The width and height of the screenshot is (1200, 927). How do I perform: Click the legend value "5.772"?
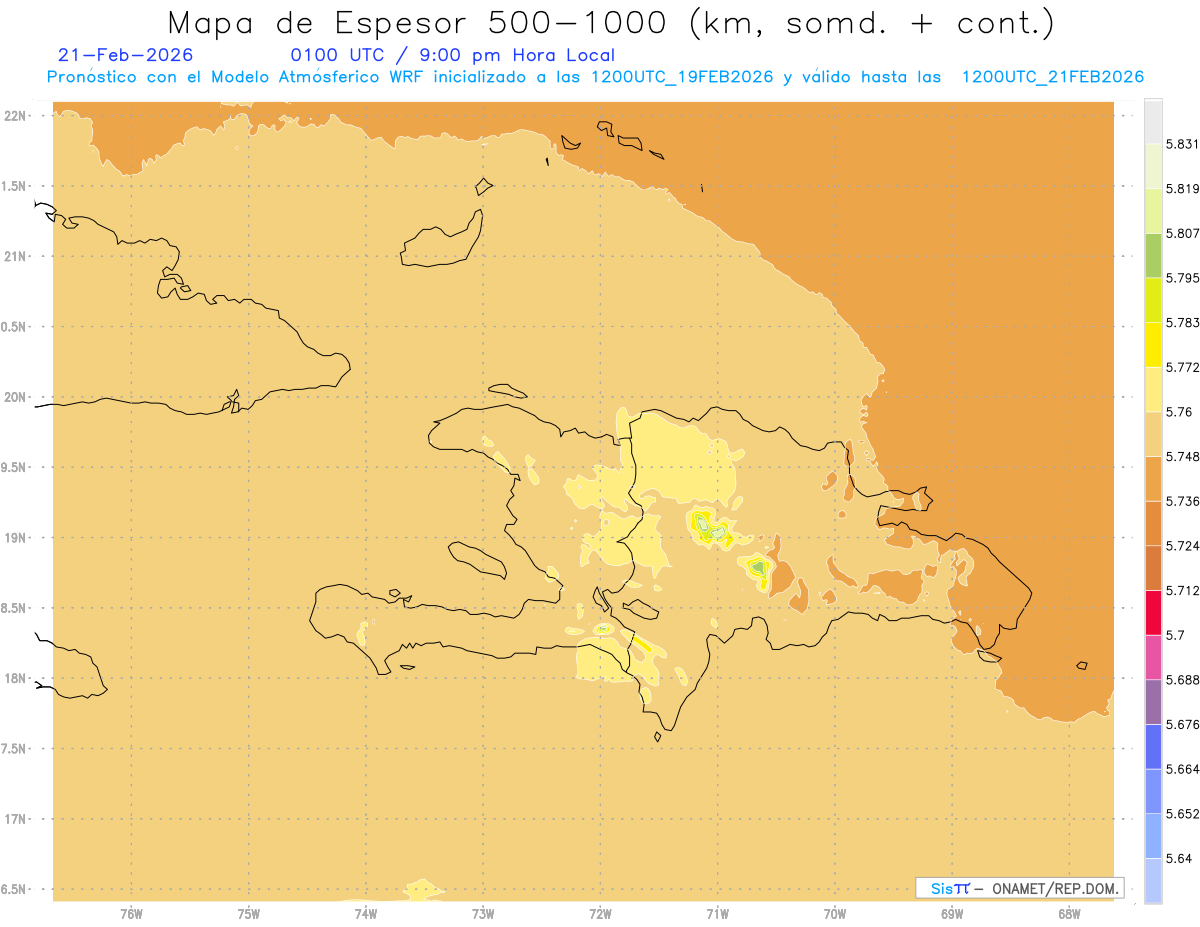(x=1182, y=367)
